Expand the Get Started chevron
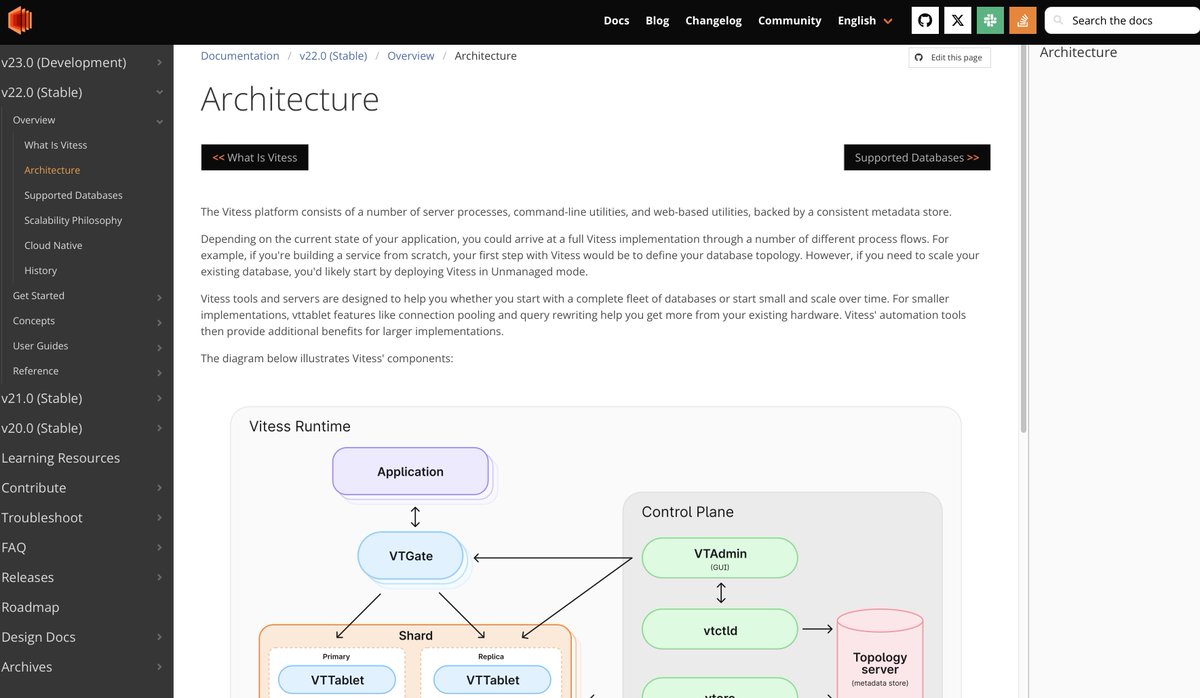The height and width of the screenshot is (698, 1200). pyautogui.click(x=159, y=297)
